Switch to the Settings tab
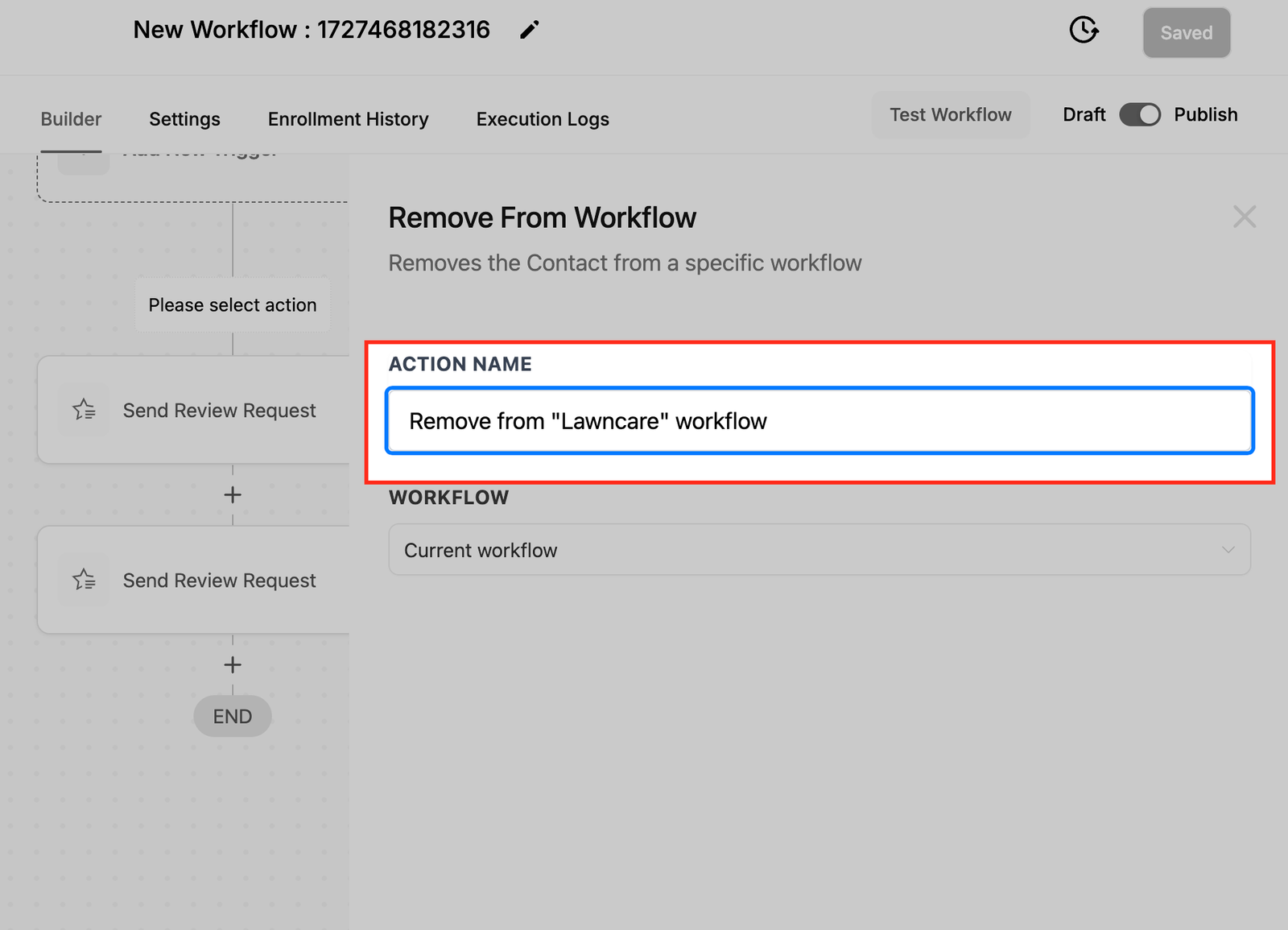The height and width of the screenshot is (930, 1288). click(184, 119)
